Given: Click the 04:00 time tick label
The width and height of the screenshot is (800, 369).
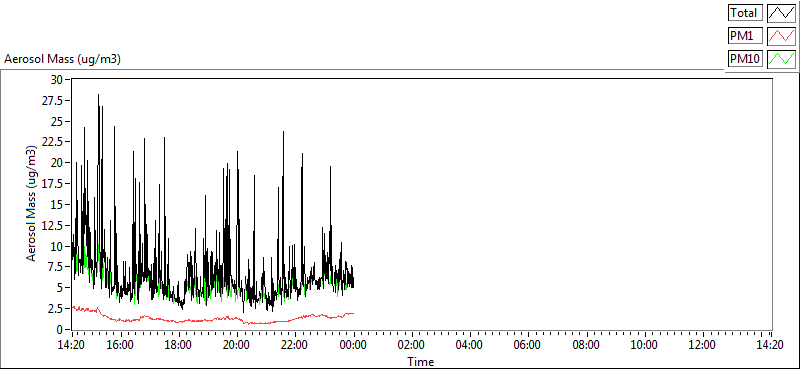Looking at the screenshot, I should tap(469, 345).
